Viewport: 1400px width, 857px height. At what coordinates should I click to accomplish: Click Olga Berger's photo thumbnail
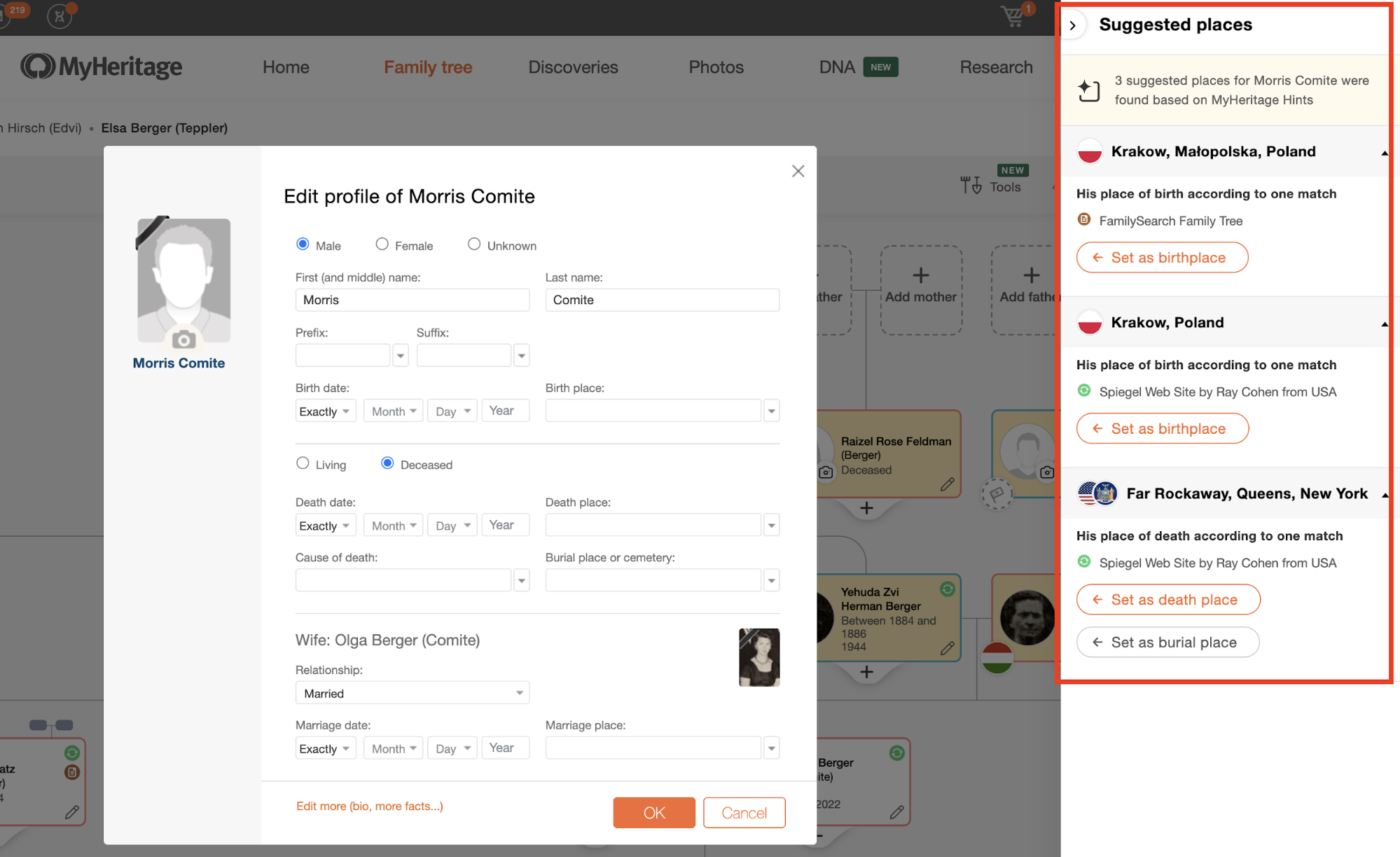[x=758, y=657]
